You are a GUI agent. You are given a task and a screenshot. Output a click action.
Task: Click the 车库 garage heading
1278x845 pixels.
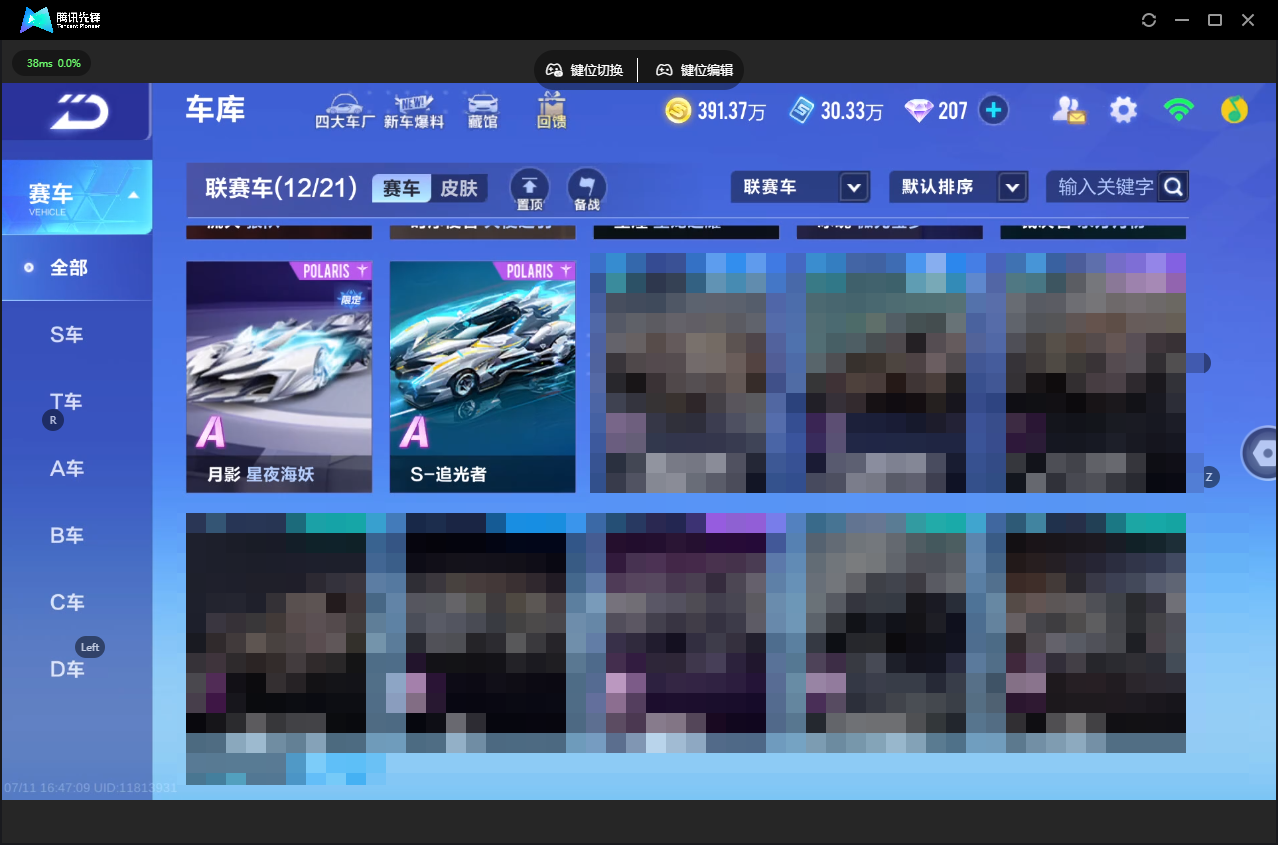(x=215, y=109)
